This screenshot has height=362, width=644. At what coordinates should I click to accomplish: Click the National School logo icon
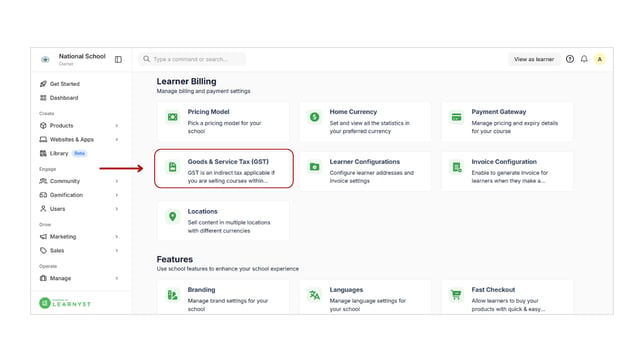(x=45, y=60)
